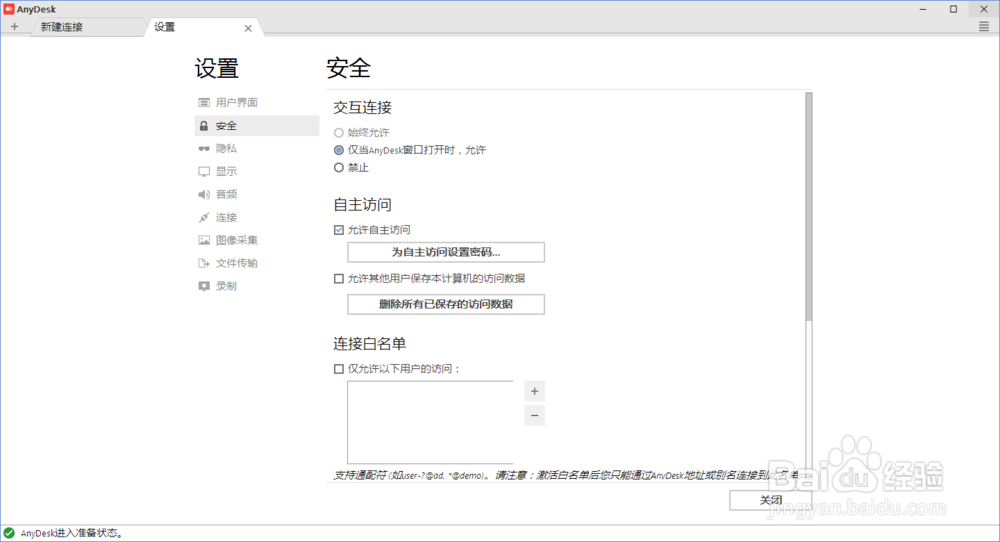Click the plug icon for 连接

pyautogui.click(x=204, y=217)
